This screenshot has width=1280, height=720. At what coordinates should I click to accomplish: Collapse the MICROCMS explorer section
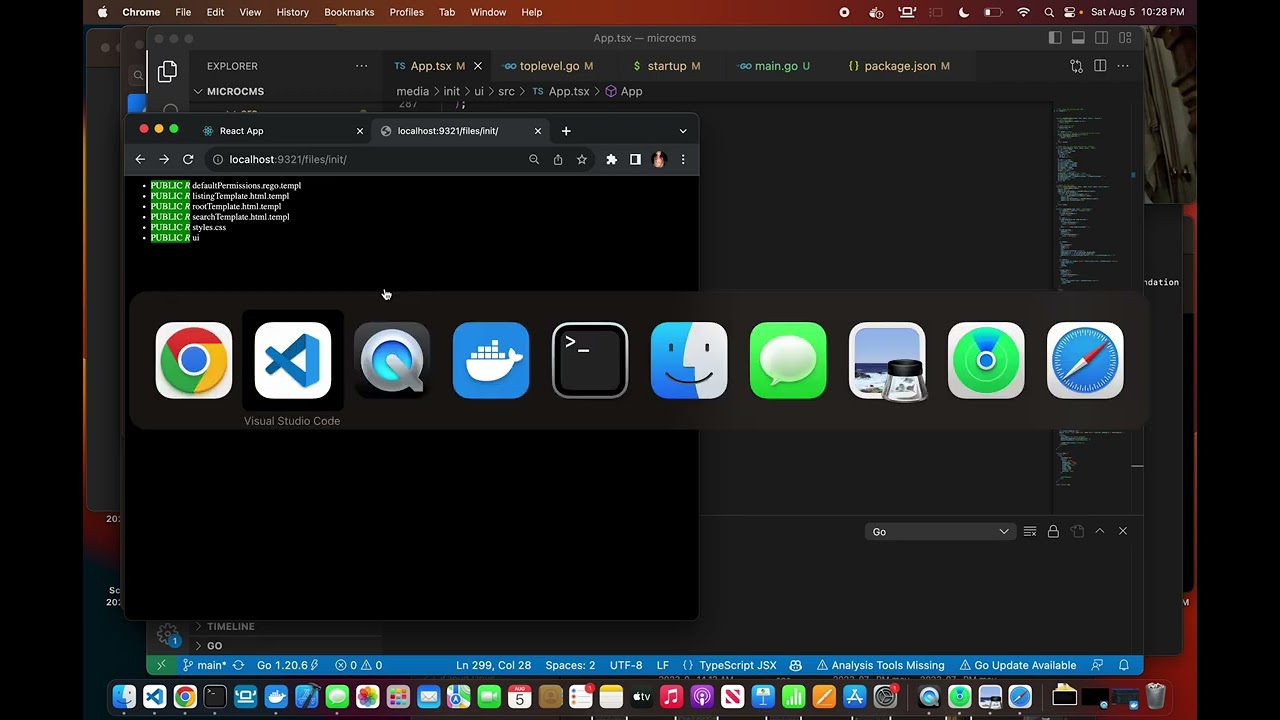tap(235, 91)
